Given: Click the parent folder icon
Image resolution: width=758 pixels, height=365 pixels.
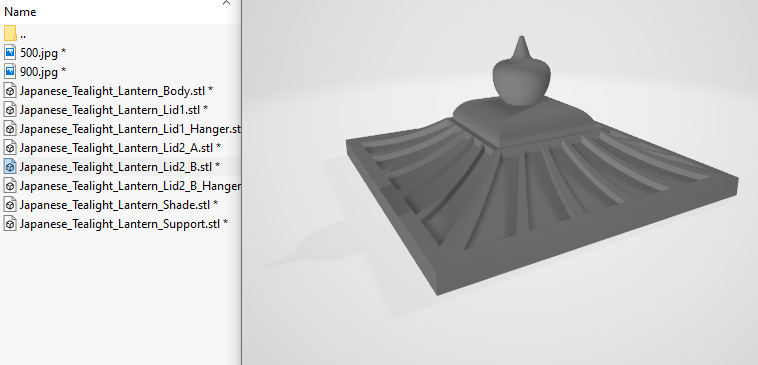Looking at the screenshot, I should 10,34.
